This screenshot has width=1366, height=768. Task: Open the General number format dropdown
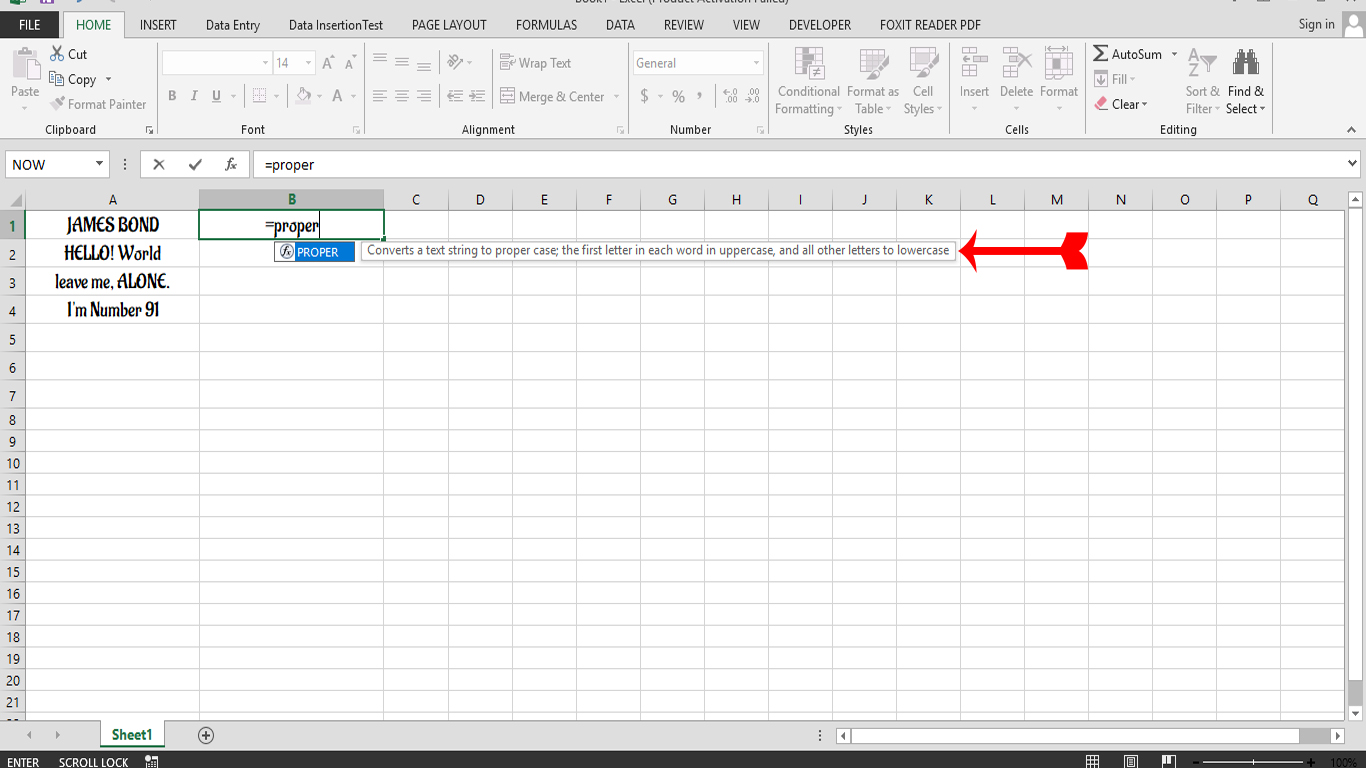756,63
